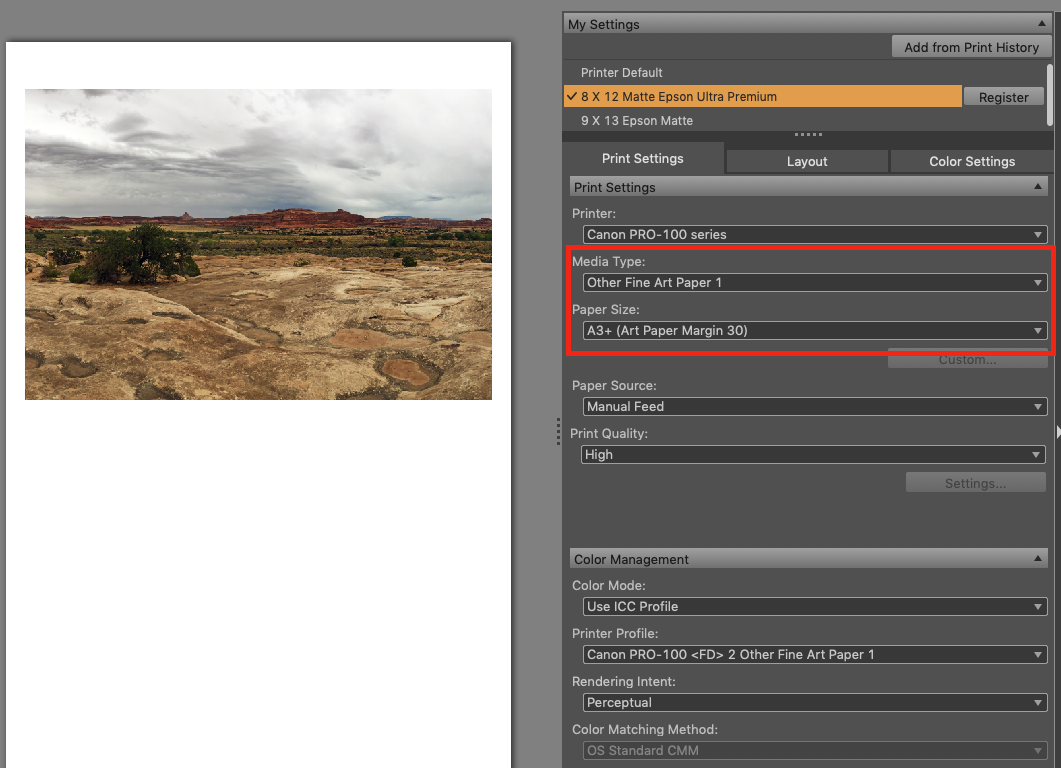Open the Paper Source dropdown

tap(814, 407)
